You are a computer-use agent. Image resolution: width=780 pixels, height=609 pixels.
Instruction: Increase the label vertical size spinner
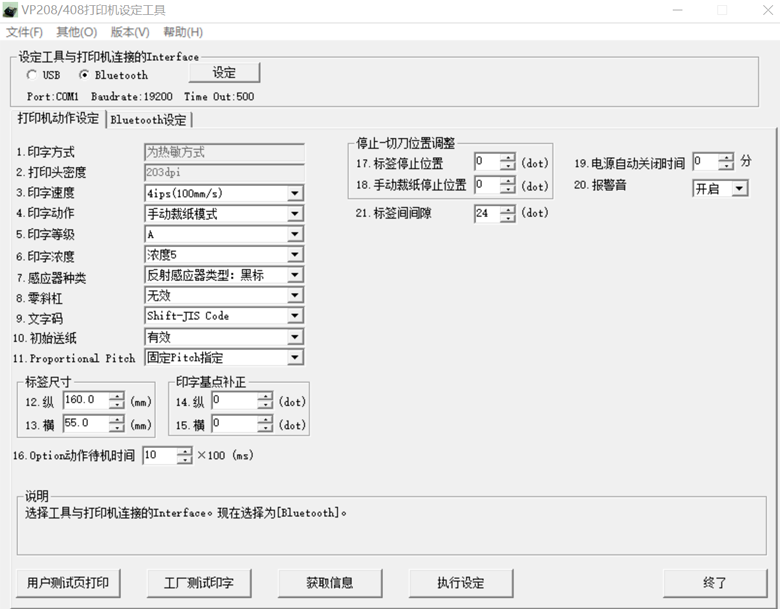click(x=116, y=396)
